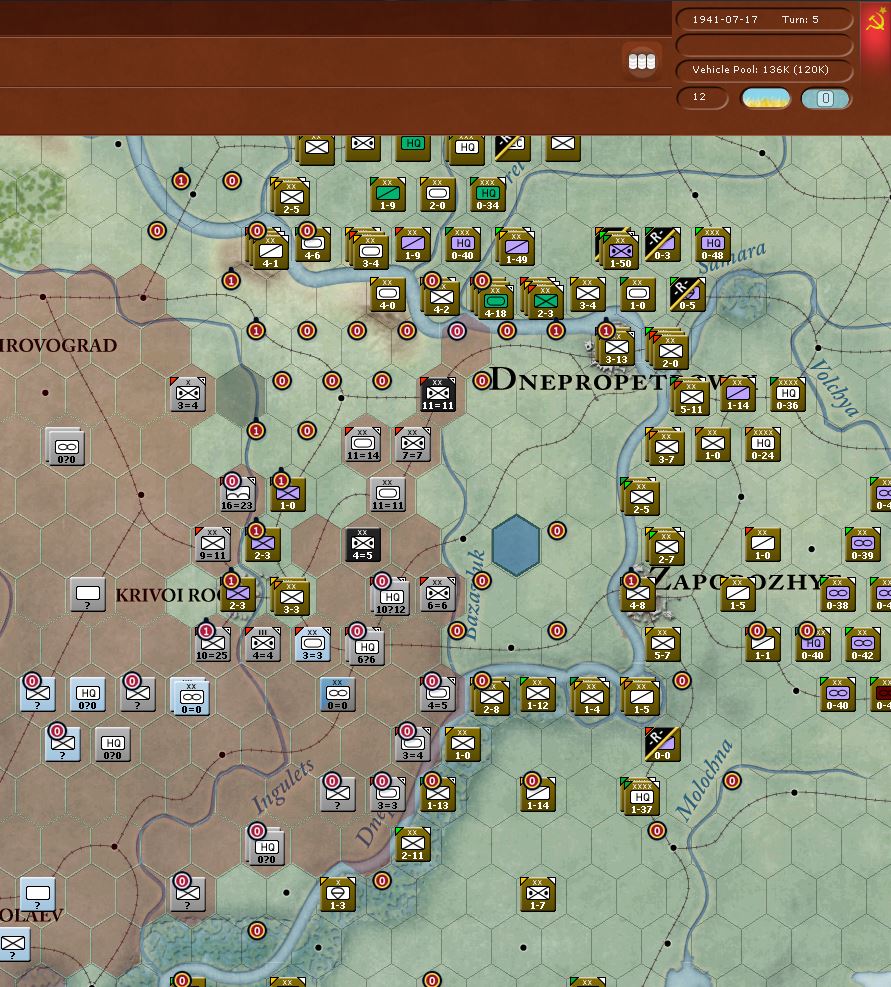The height and width of the screenshot is (987, 891).
Task: Toggle the blue '0' indicator button
Action: coord(826,98)
